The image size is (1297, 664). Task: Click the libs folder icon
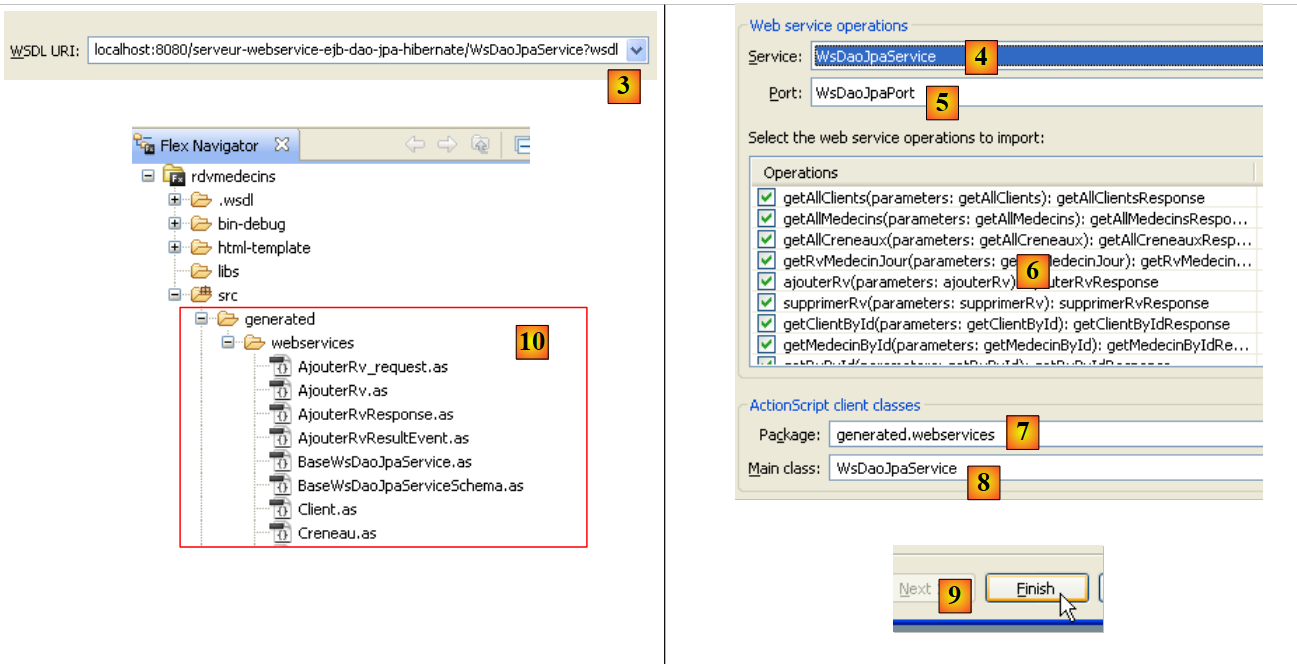pos(201,271)
